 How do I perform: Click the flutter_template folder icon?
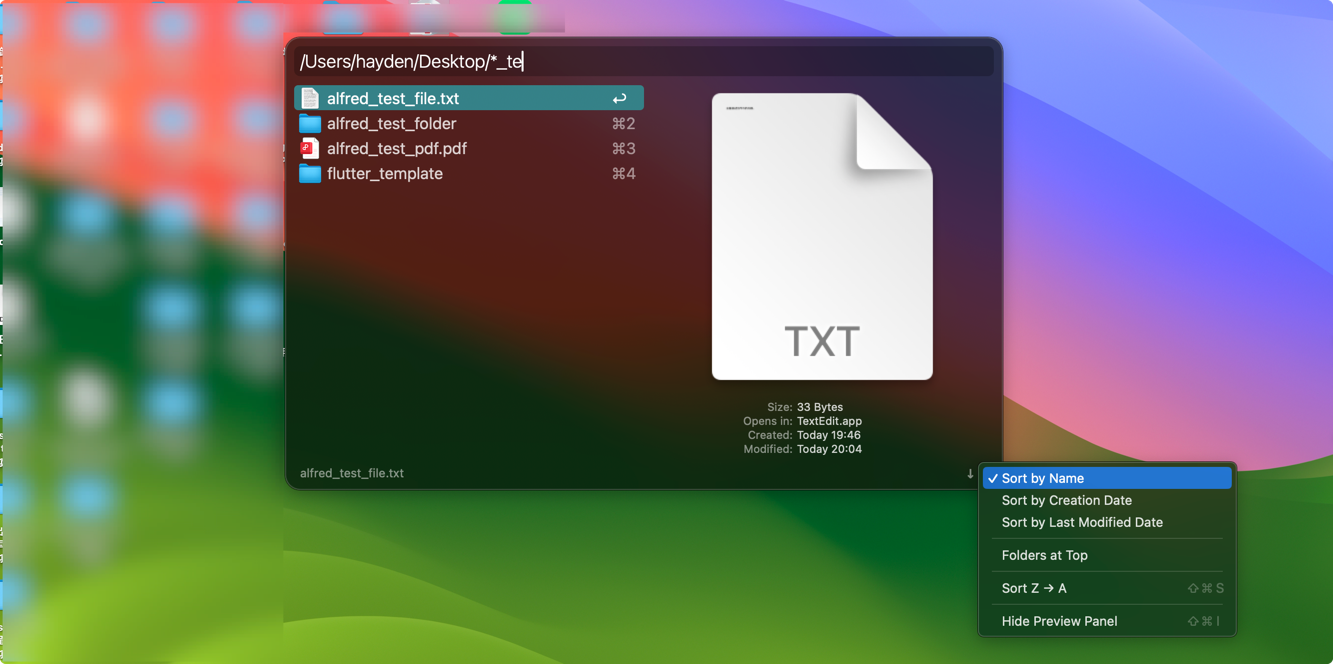tap(310, 174)
